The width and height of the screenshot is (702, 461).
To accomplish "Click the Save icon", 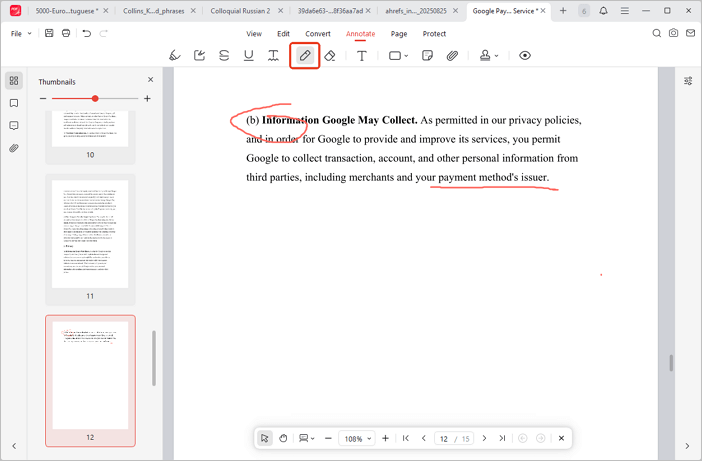I will [x=49, y=33].
